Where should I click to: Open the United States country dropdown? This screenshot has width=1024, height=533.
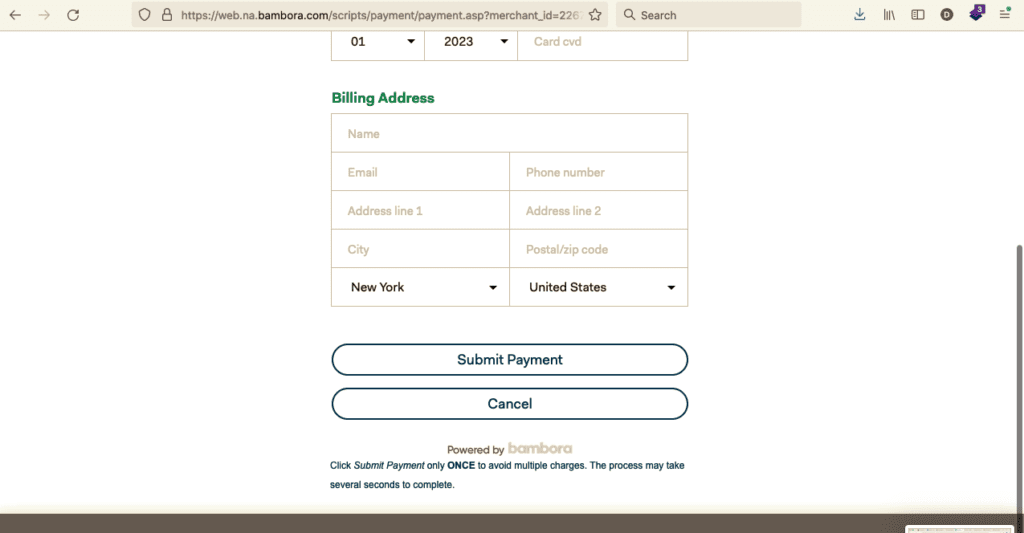[598, 287]
